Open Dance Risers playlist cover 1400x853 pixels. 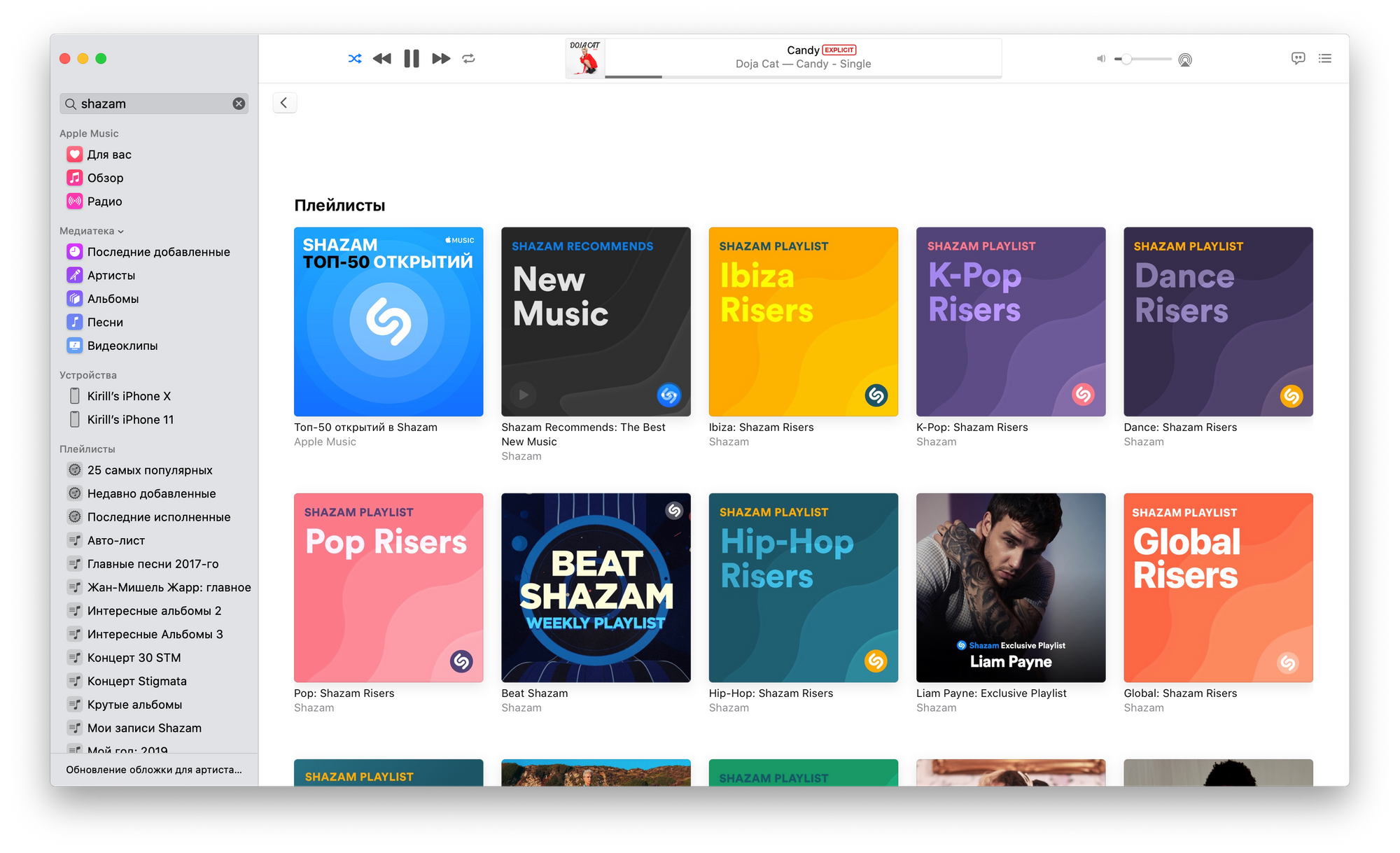click(x=1218, y=322)
